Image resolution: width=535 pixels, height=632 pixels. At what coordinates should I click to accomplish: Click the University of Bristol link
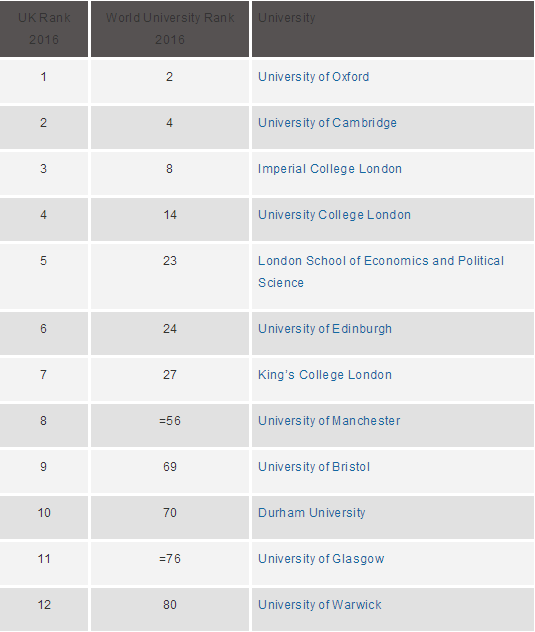click(x=314, y=466)
